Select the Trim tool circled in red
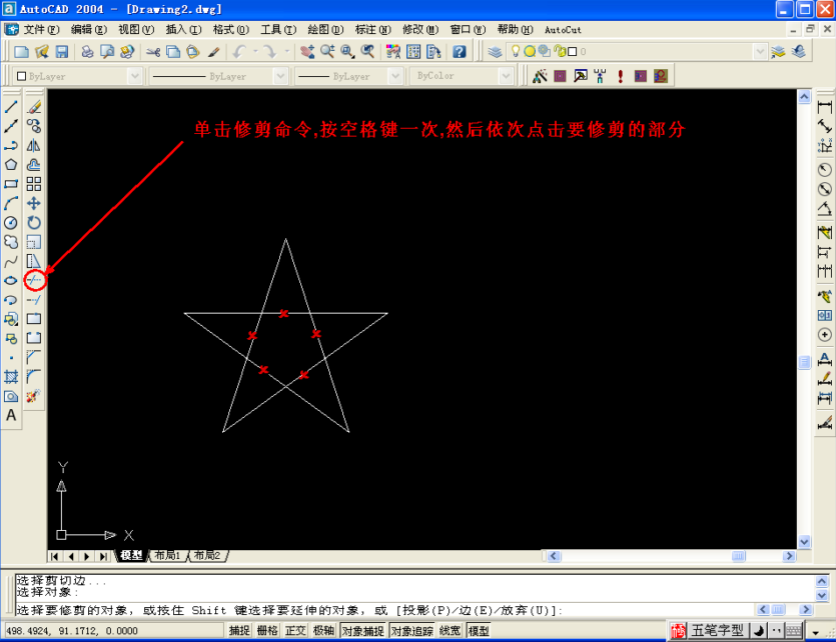Viewport: 836px width, 642px height. point(34,279)
